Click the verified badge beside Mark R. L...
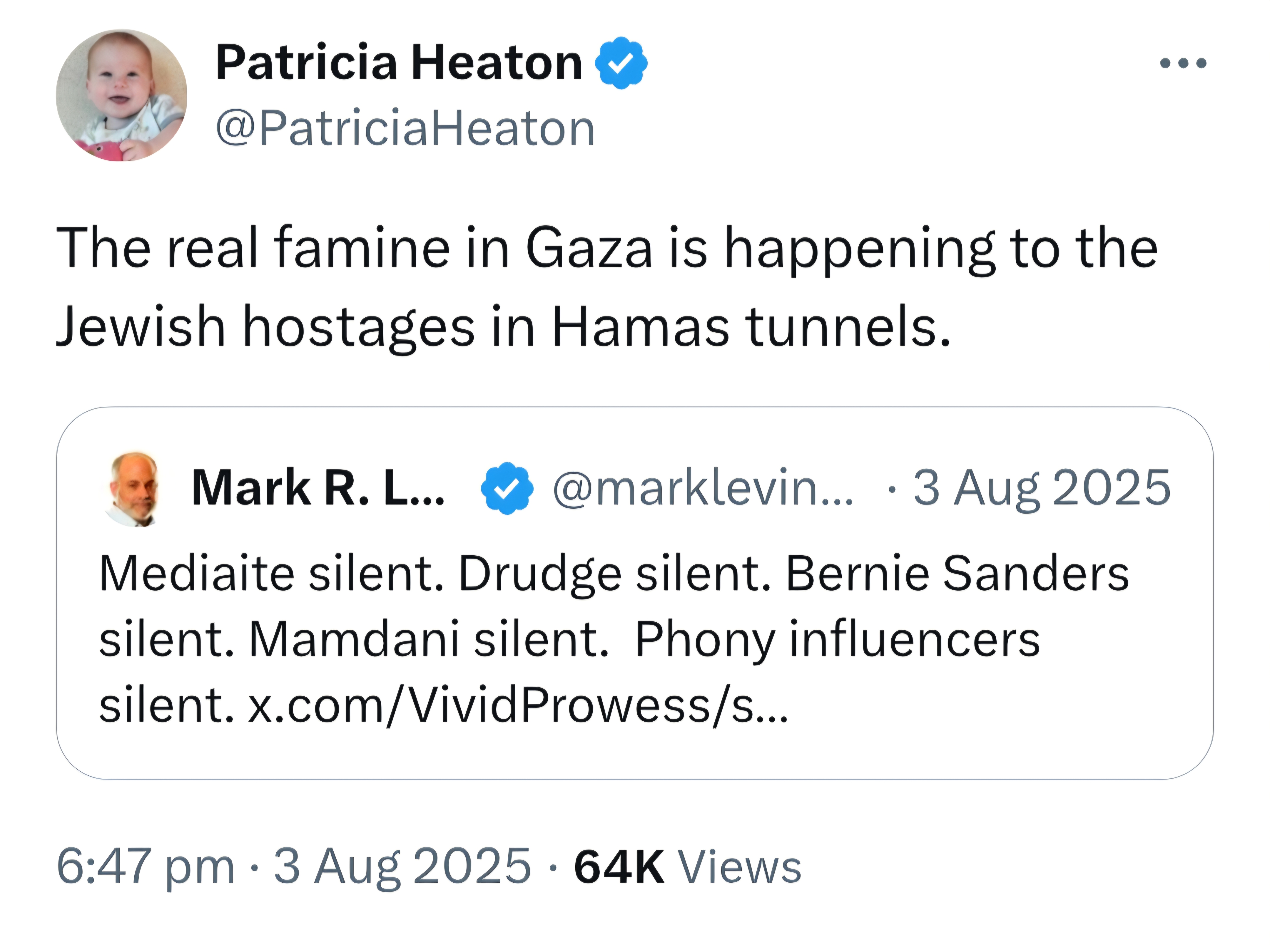The image size is (1270, 952). pyautogui.click(x=507, y=488)
